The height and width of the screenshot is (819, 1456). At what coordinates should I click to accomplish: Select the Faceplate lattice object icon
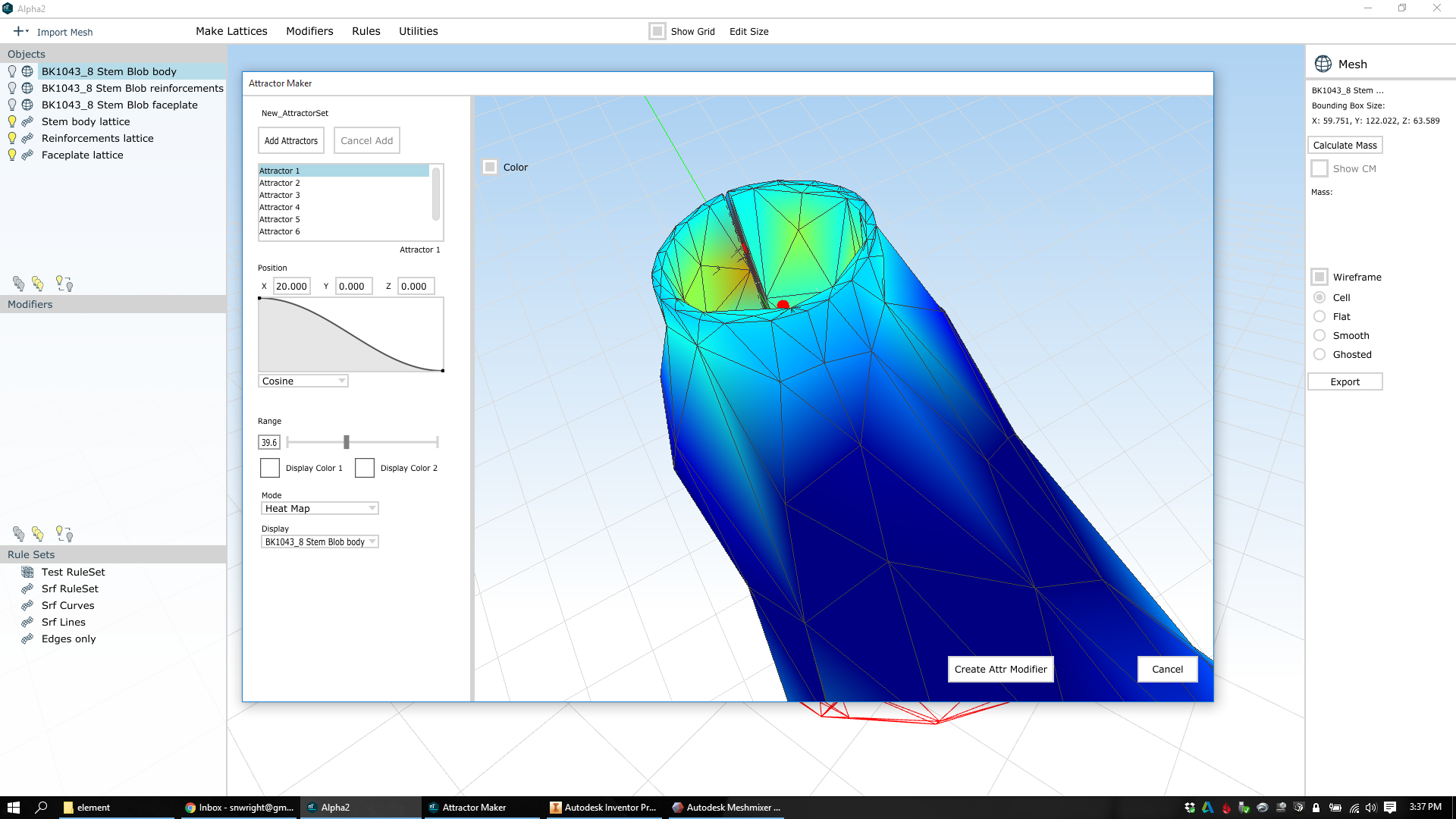point(28,154)
